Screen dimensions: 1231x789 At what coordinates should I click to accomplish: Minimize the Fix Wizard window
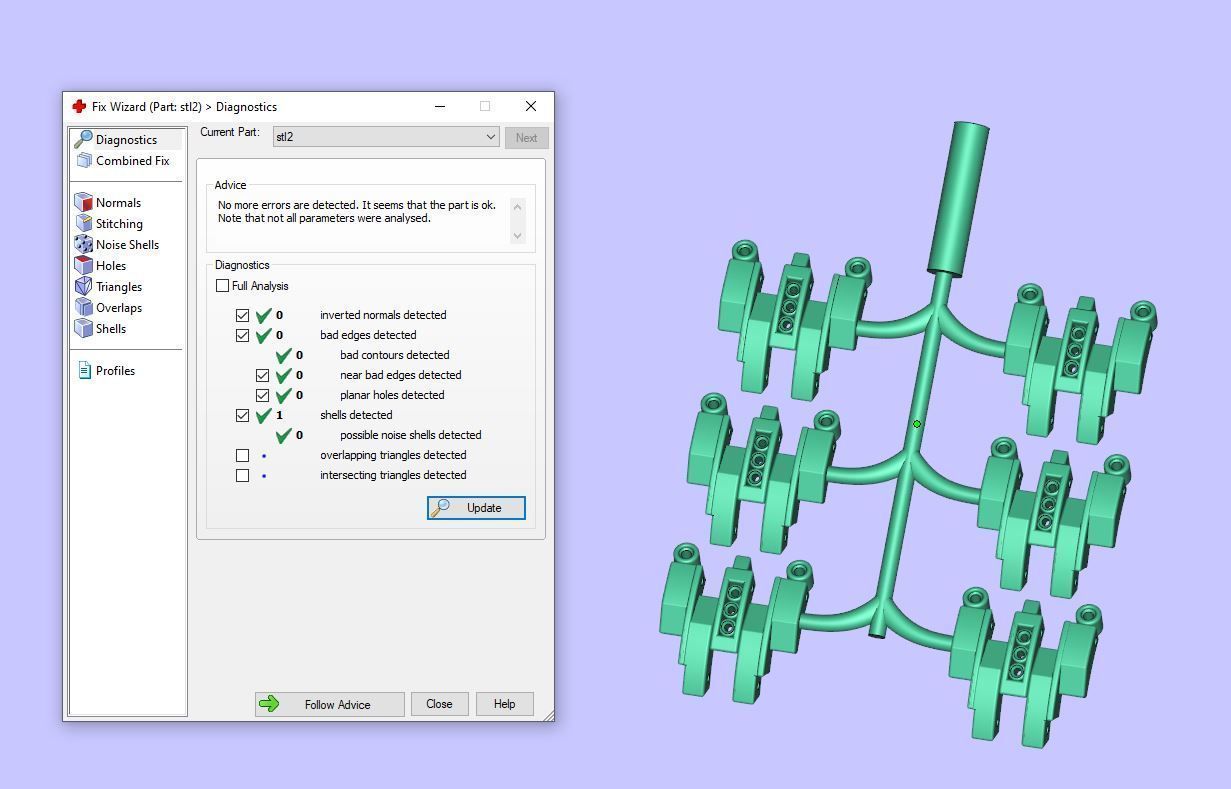pos(440,106)
